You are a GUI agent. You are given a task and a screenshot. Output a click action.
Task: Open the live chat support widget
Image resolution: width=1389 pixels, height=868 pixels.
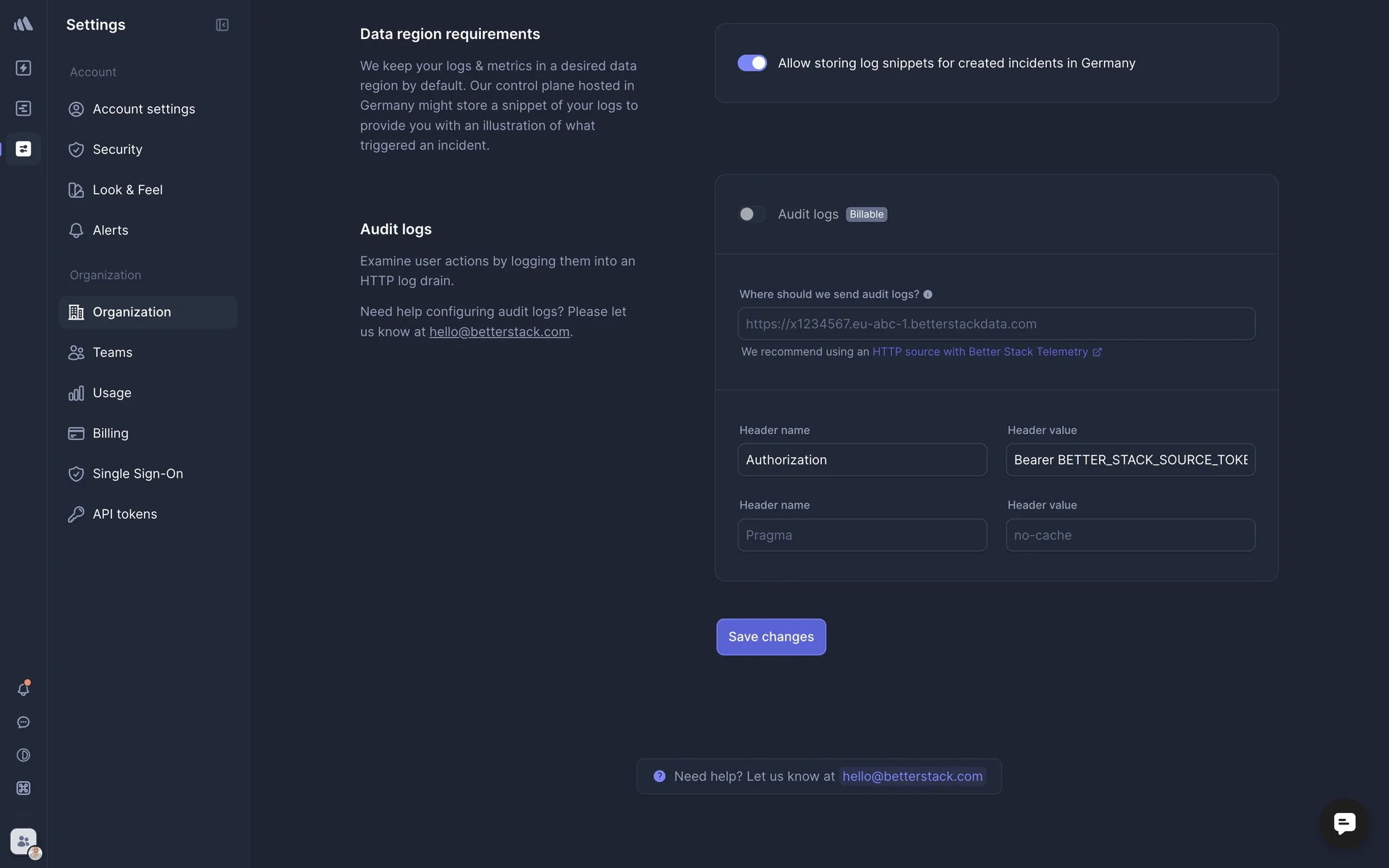click(x=1344, y=823)
